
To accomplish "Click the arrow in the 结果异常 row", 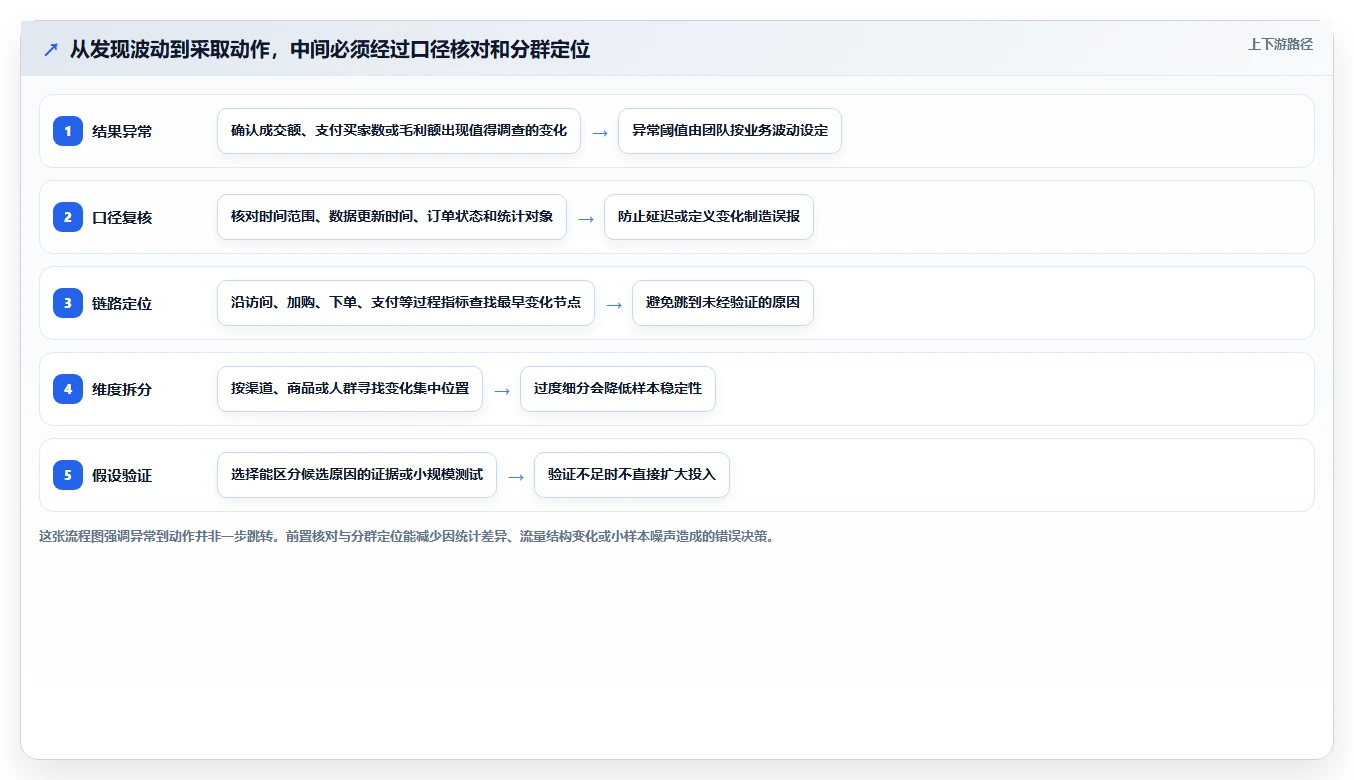I will tap(600, 132).
